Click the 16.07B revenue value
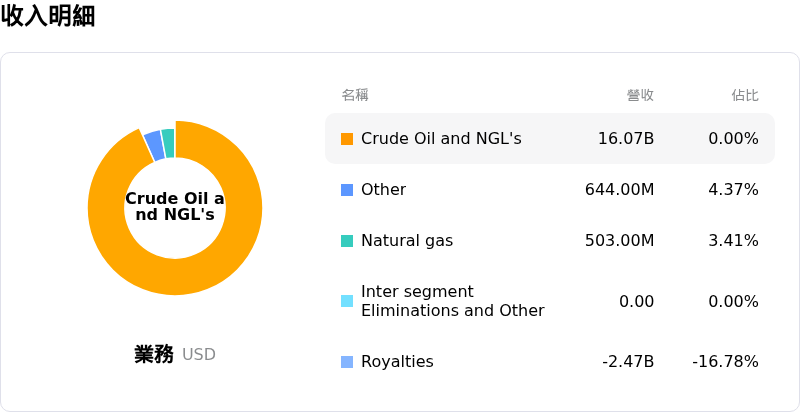The height and width of the screenshot is (412, 800). [x=626, y=139]
